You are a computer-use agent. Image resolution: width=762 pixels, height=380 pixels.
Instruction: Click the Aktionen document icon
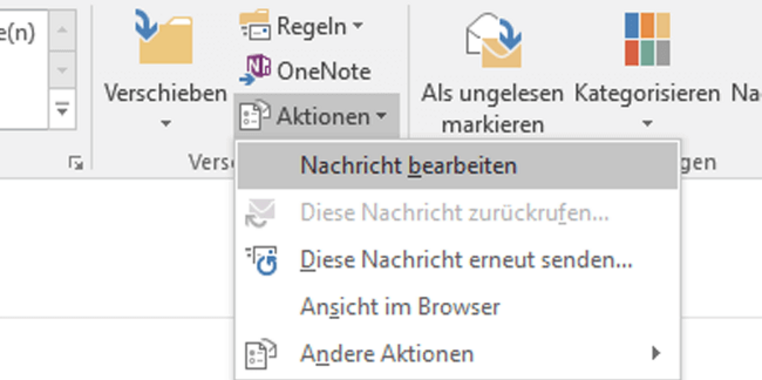click(x=255, y=116)
